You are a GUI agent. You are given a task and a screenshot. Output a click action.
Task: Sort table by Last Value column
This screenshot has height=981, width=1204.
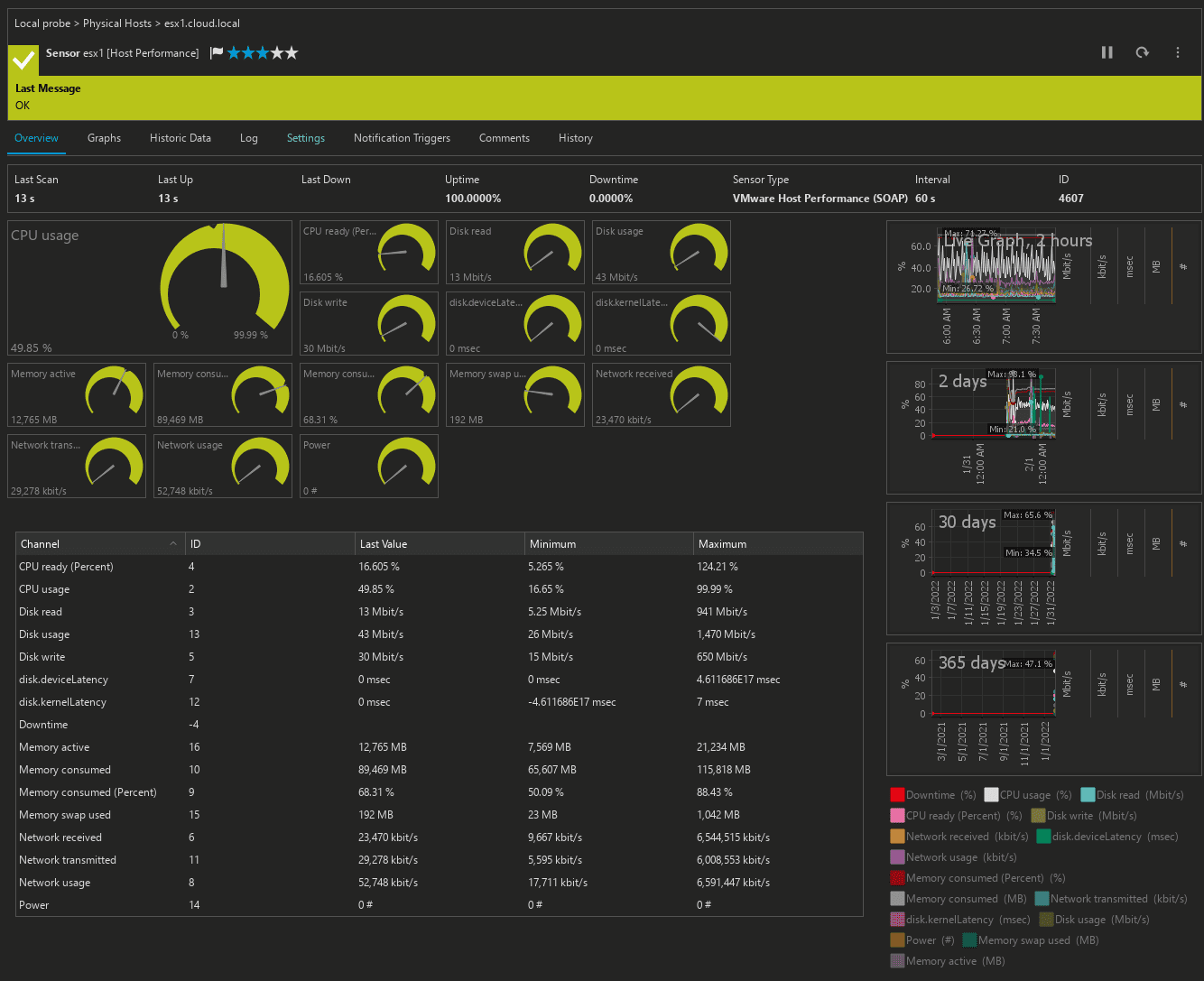click(x=384, y=544)
